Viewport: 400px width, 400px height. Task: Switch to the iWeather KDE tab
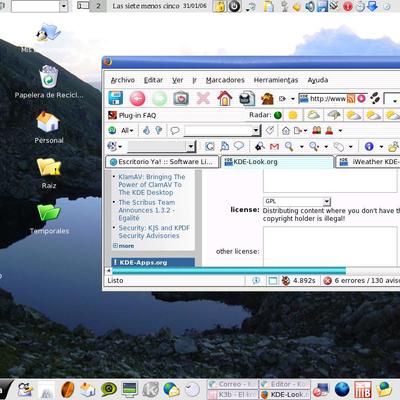tap(368, 162)
